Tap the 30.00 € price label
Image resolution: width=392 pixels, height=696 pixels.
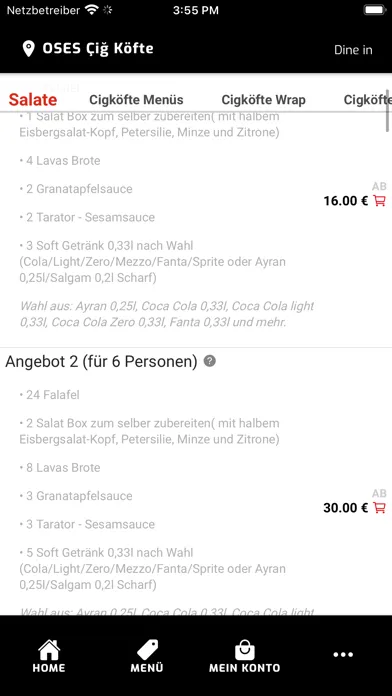pos(346,508)
